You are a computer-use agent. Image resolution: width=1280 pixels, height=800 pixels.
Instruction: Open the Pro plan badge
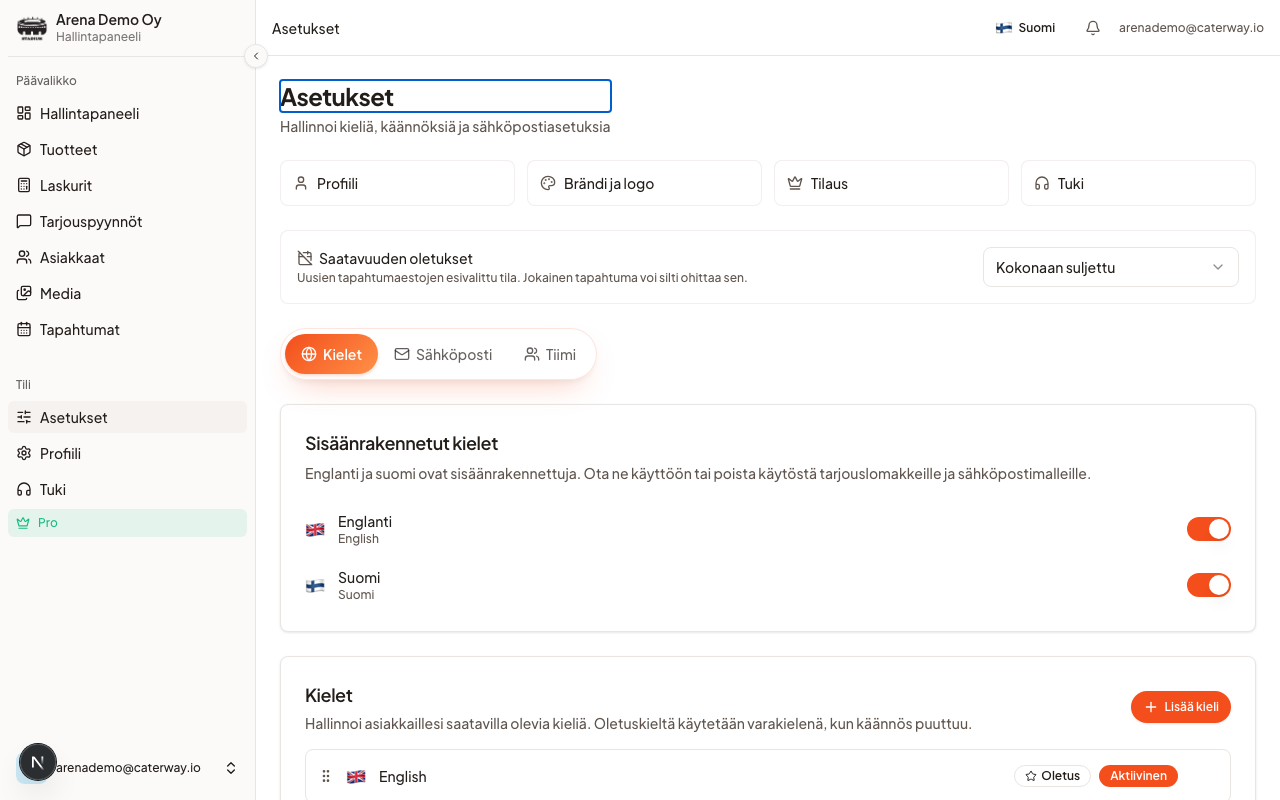tap(127, 523)
